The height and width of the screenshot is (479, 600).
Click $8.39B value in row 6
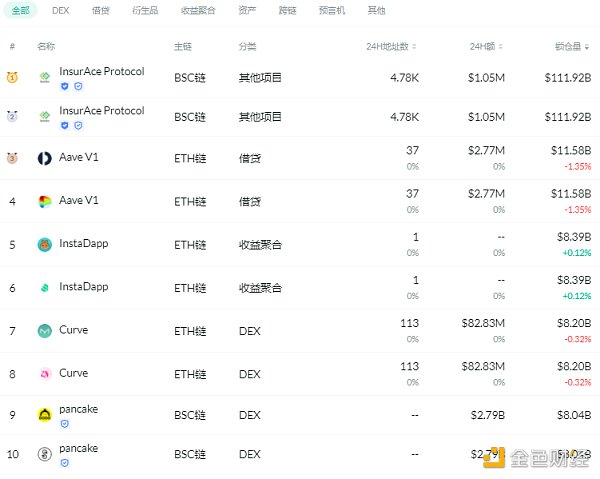point(574,280)
